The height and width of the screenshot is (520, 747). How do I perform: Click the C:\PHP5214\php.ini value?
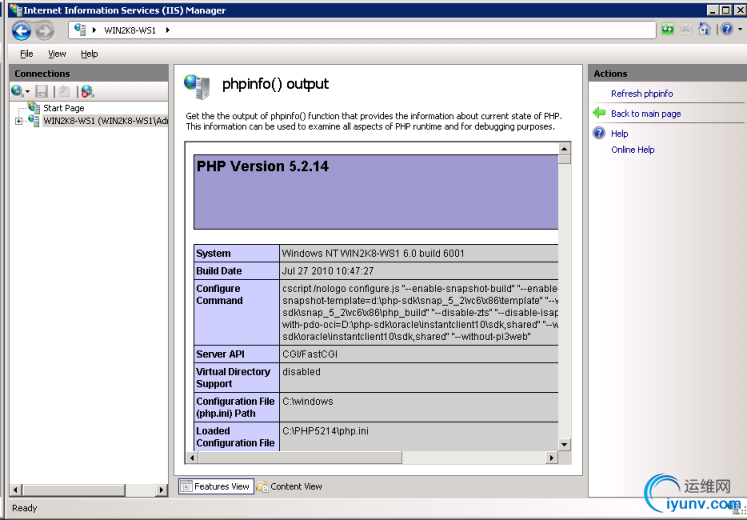(x=325, y=431)
